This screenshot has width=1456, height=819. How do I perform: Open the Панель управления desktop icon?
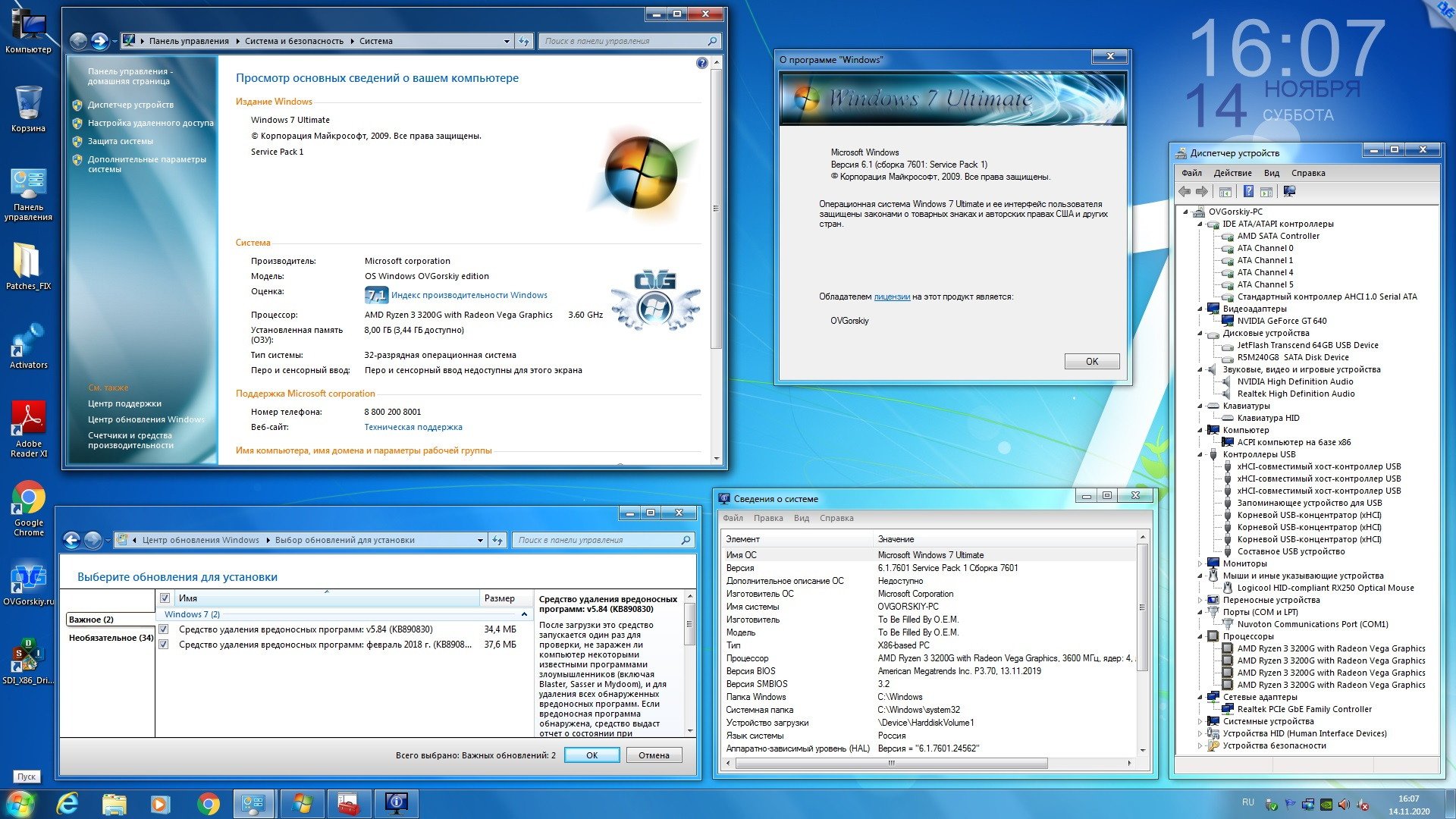(x=28, y=195)
